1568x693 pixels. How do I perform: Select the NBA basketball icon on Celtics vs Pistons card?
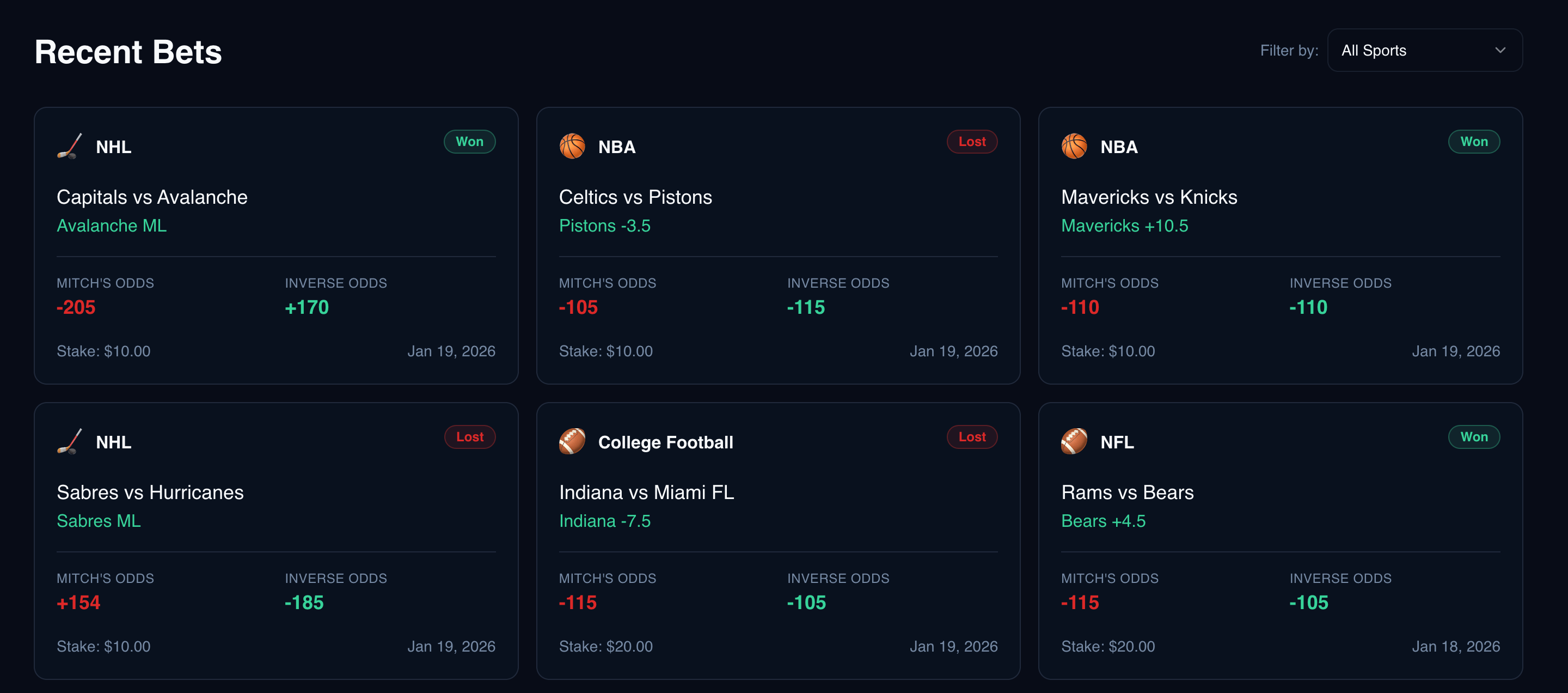coord(572,146)
